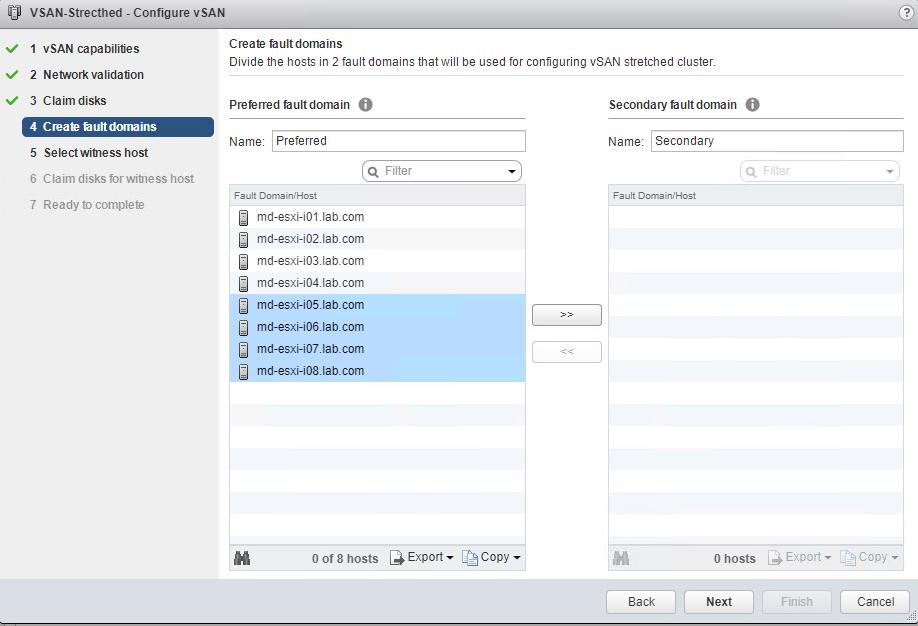918x626 pixels.
Task: Click the Preferred fault domain Name field
Action: pos(399,141)
